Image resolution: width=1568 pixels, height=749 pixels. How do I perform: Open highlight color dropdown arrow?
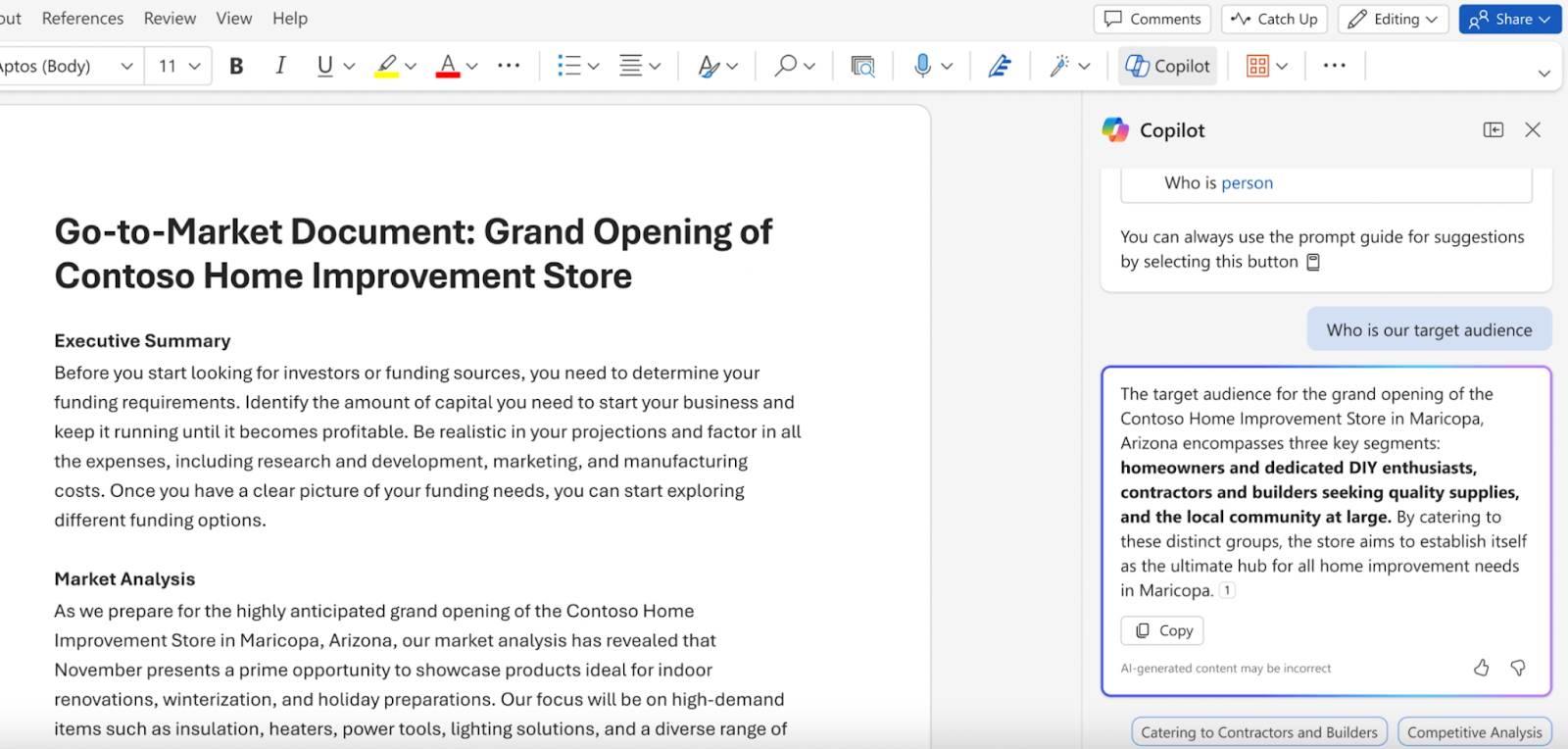click(411, 67)
